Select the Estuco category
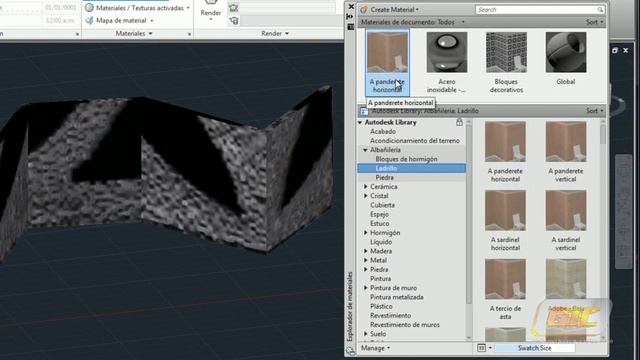Screen dimensions: 640x360 [380, 223]
